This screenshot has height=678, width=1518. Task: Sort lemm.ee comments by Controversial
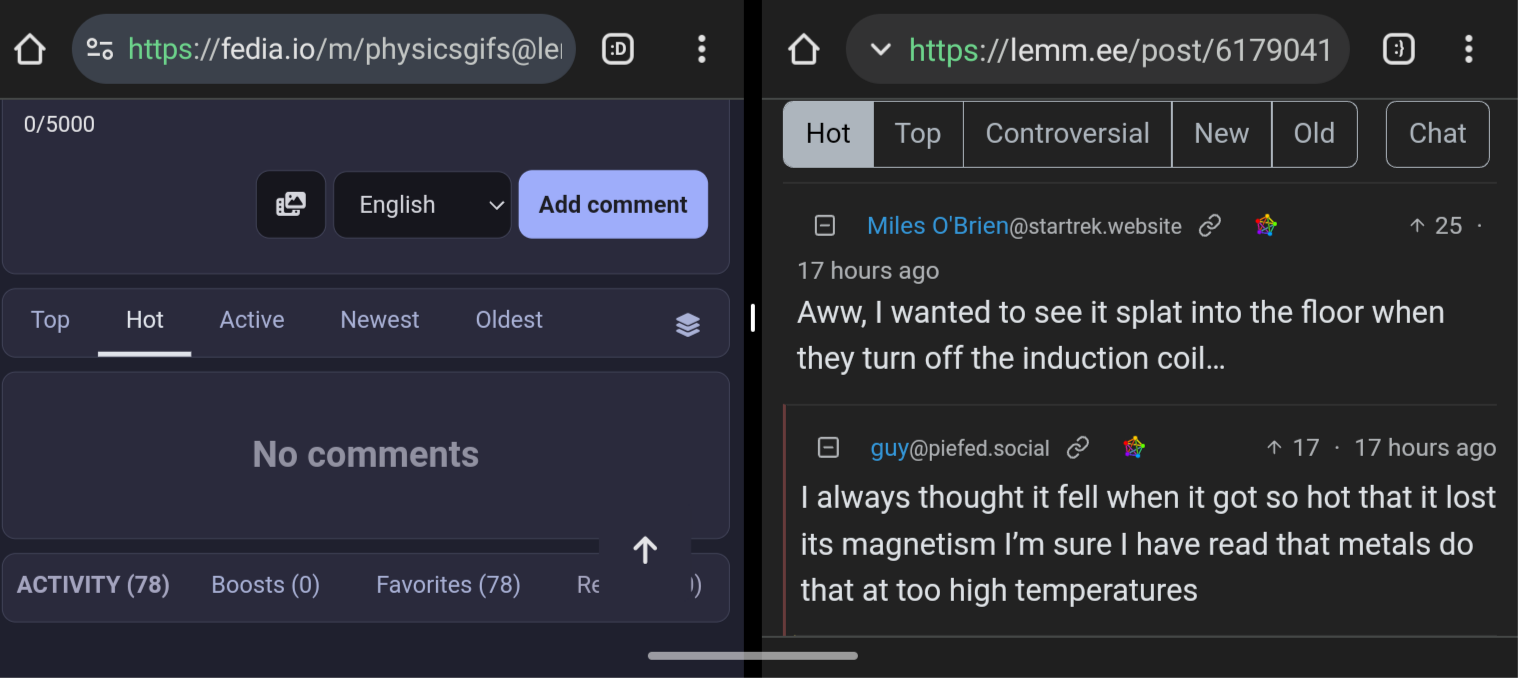(x=1067, y=134)
